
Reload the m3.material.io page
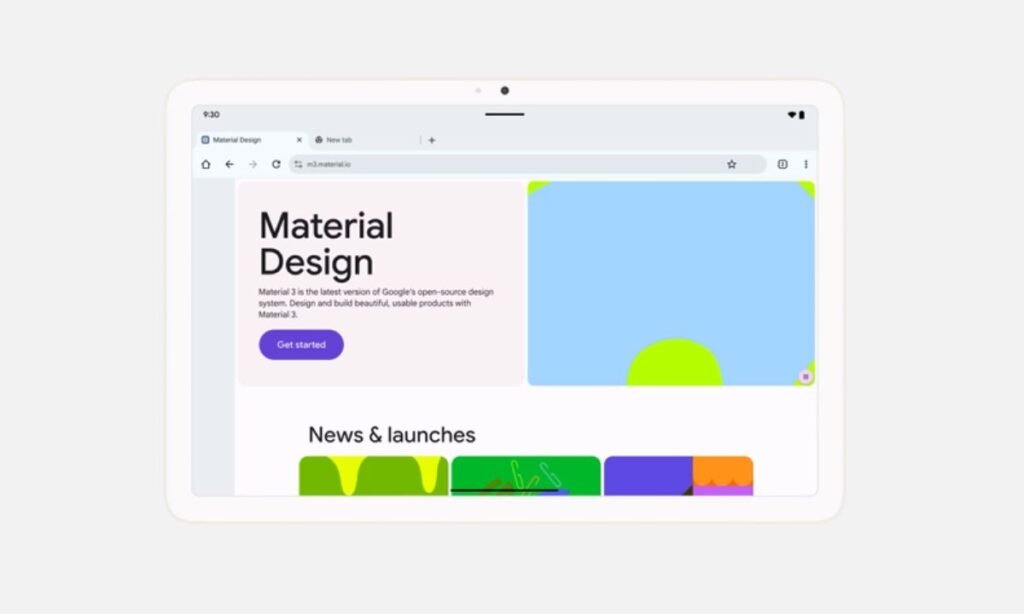coord(276,165)
